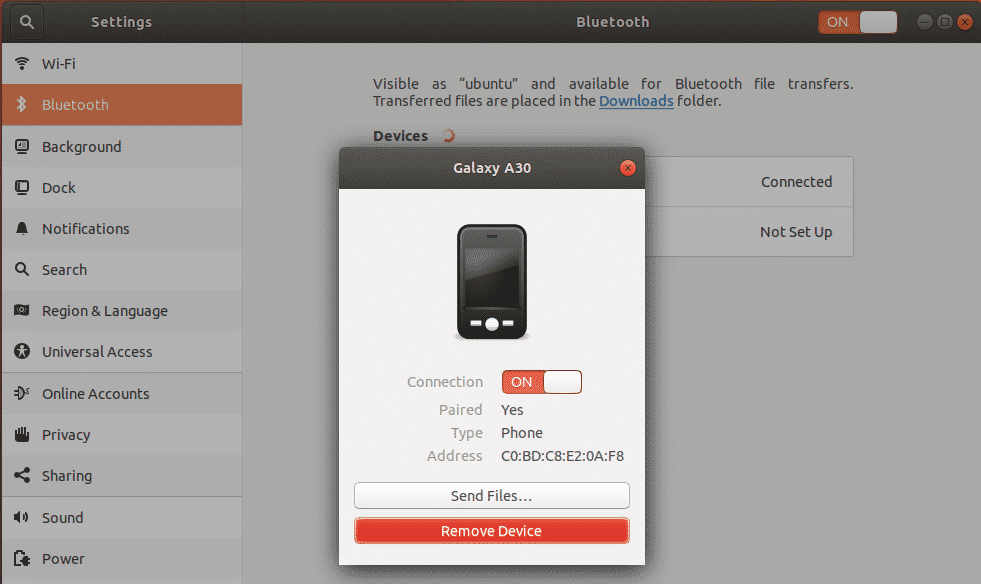Click the Galaxy A30 dialog title

click(492, 168)
